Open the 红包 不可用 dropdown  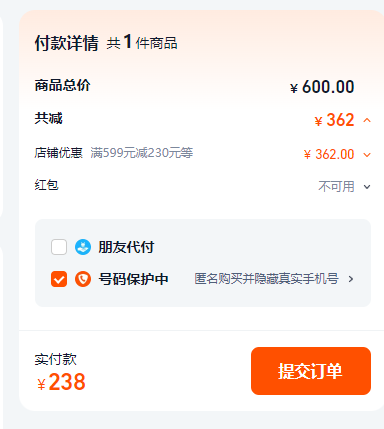tap(367, 187)
